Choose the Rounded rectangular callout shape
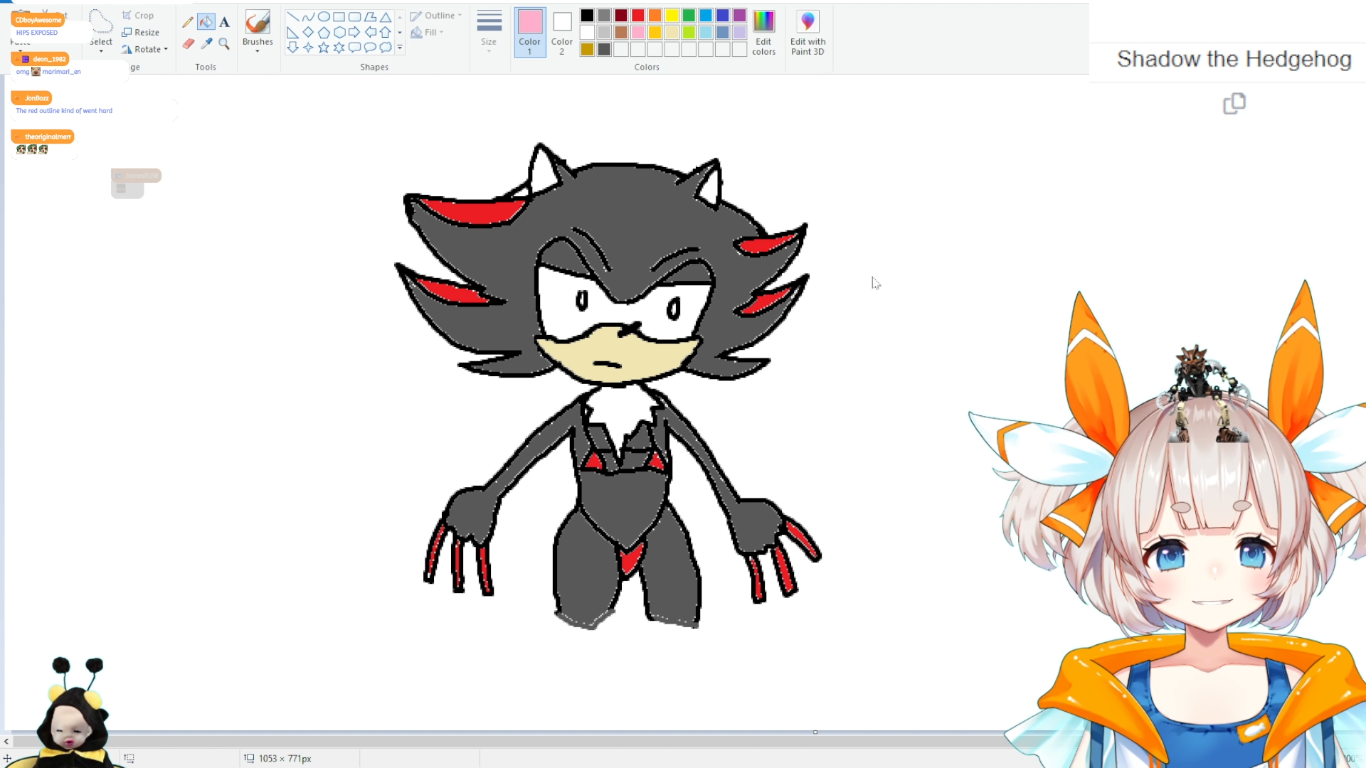 pyautogui.click(x=354, y=47)
